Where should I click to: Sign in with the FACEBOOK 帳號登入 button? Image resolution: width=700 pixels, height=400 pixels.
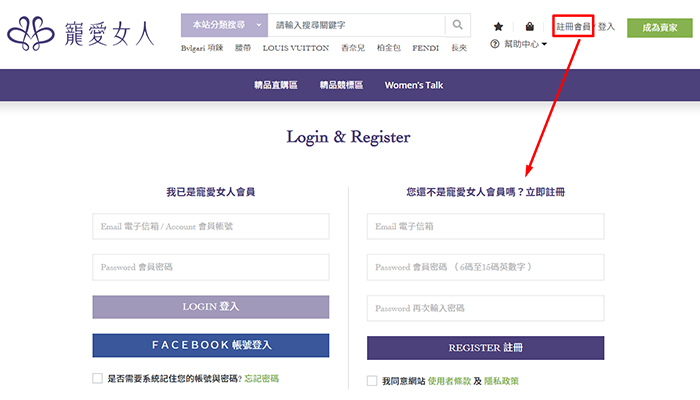tap(211, 345)
